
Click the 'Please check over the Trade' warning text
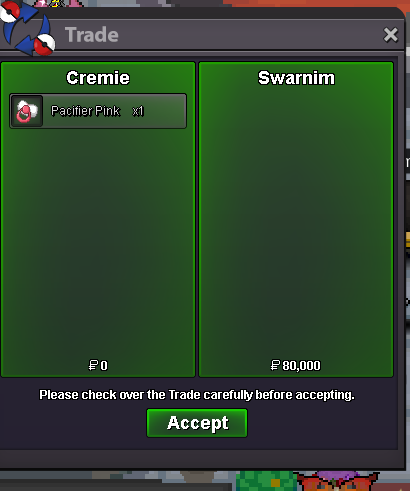pyautogui.click(x=197, y=395)
